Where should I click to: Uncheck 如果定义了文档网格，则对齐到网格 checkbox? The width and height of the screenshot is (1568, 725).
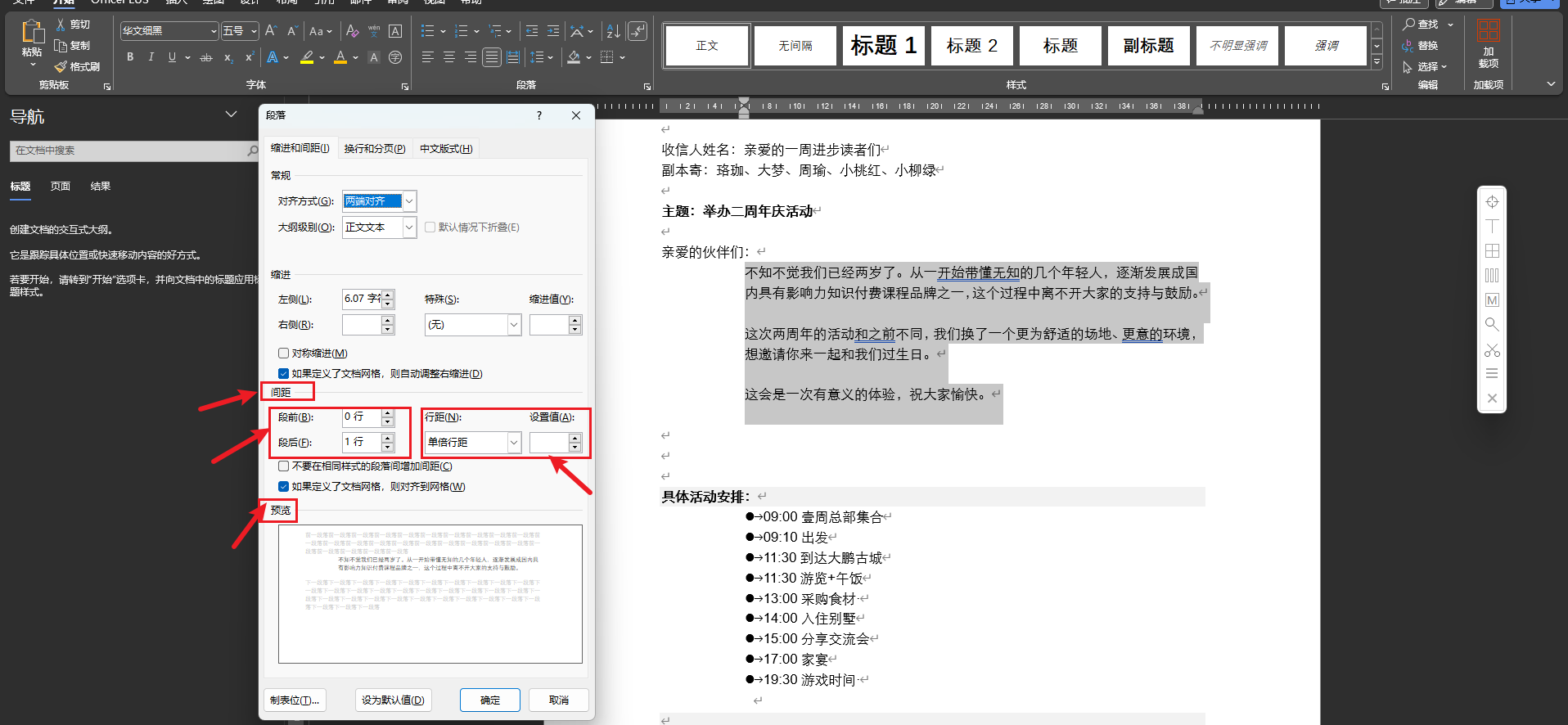point(283,487)
